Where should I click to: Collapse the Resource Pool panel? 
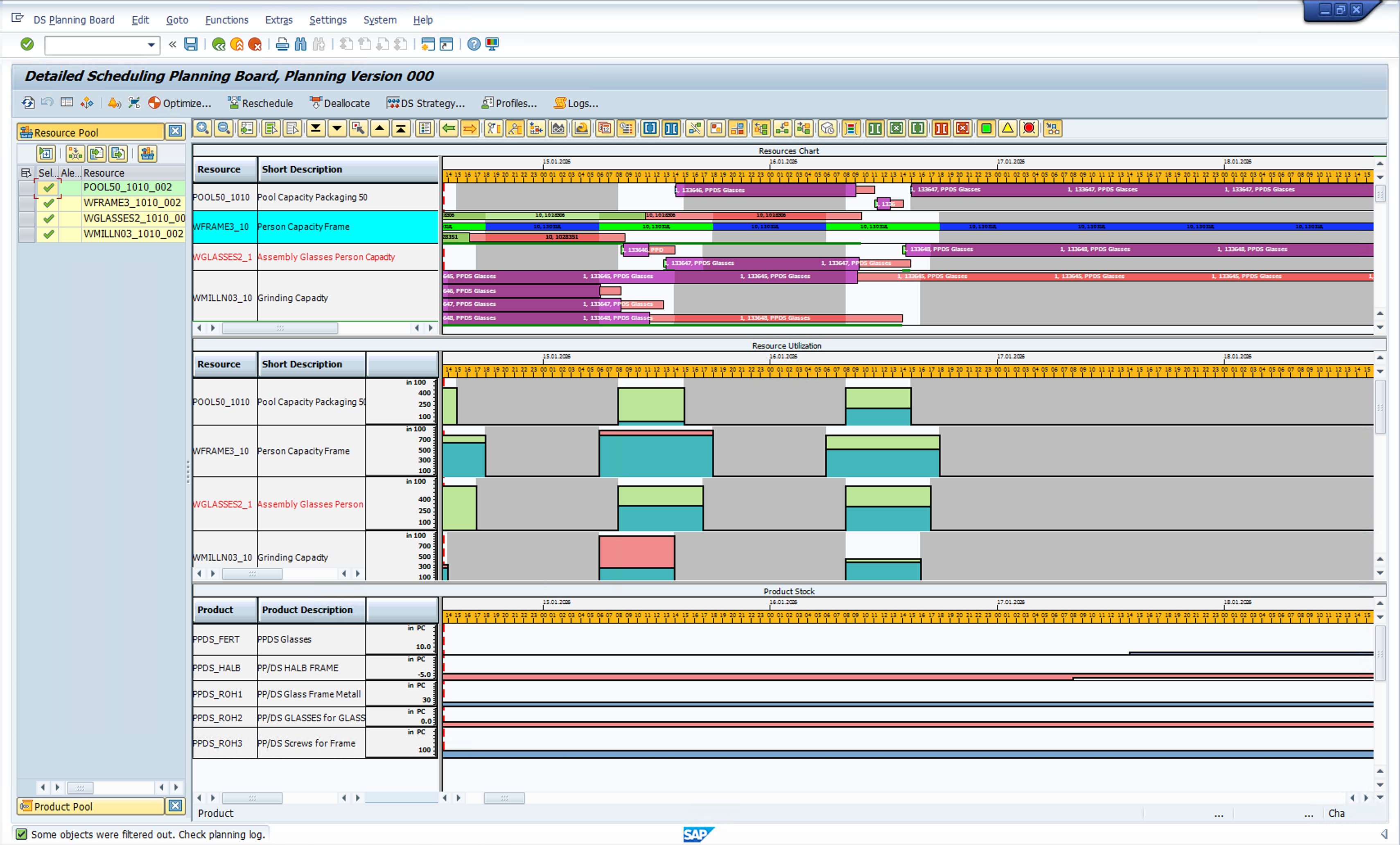(x=176, y=132)
